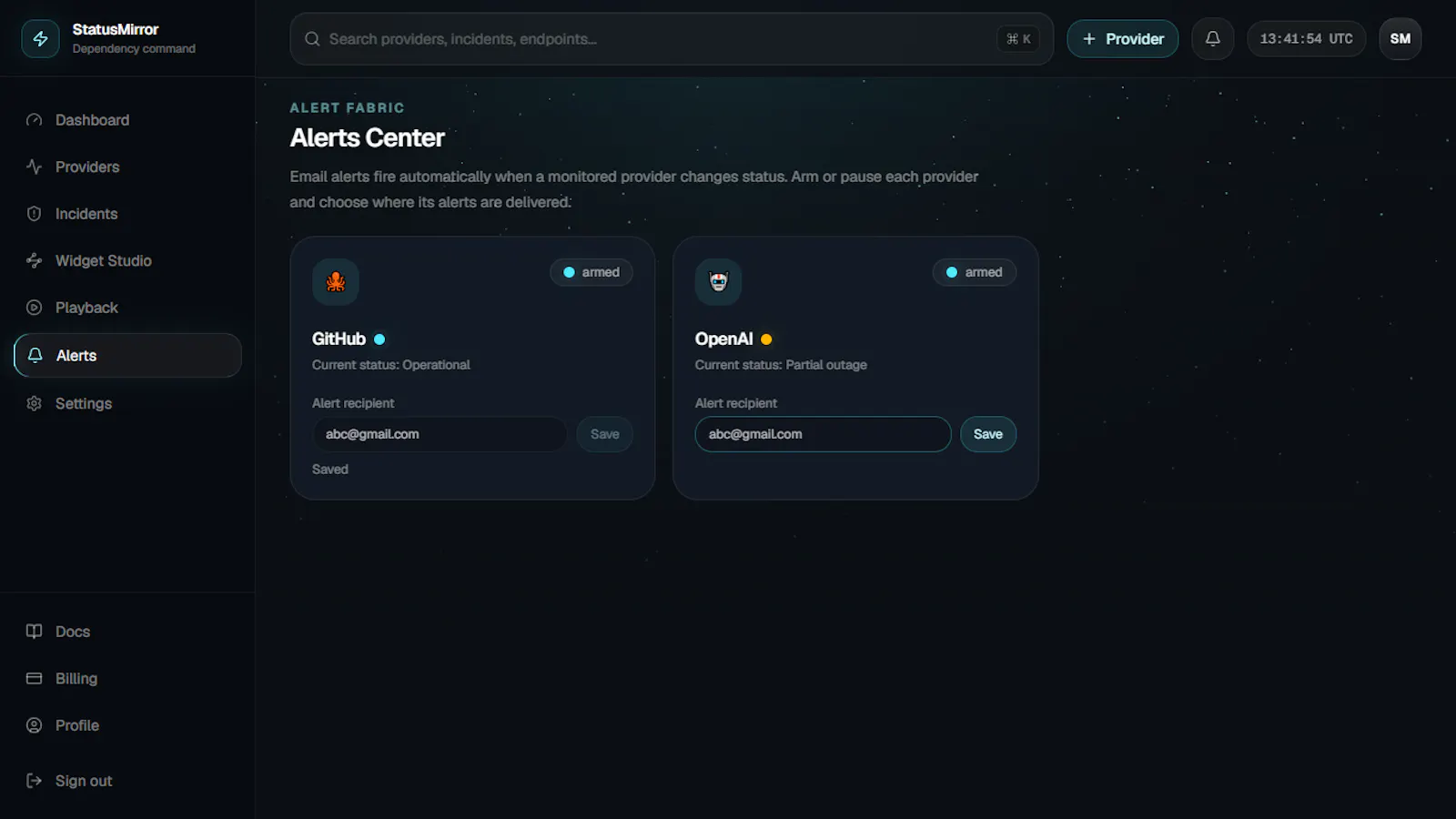Click the Providers pulse icon

point(35,167)
